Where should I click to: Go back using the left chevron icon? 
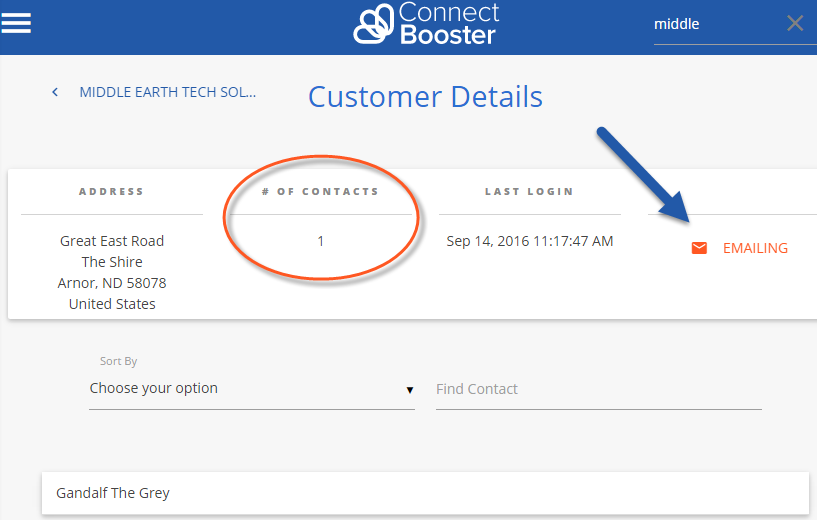click(55, 92)
